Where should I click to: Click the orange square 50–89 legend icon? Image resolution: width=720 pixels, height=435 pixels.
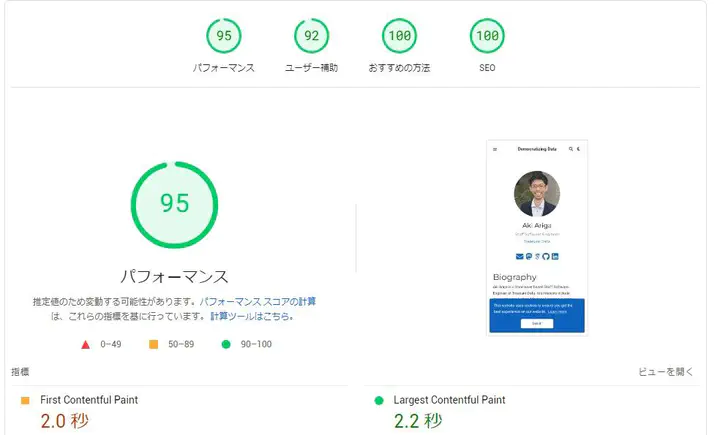[x=153, y=344]
